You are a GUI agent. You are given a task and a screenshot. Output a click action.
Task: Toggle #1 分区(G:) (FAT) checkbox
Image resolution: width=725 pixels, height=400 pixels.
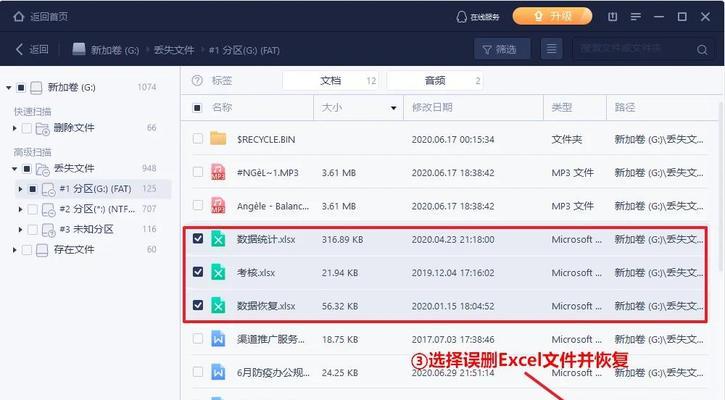point(32,189)
